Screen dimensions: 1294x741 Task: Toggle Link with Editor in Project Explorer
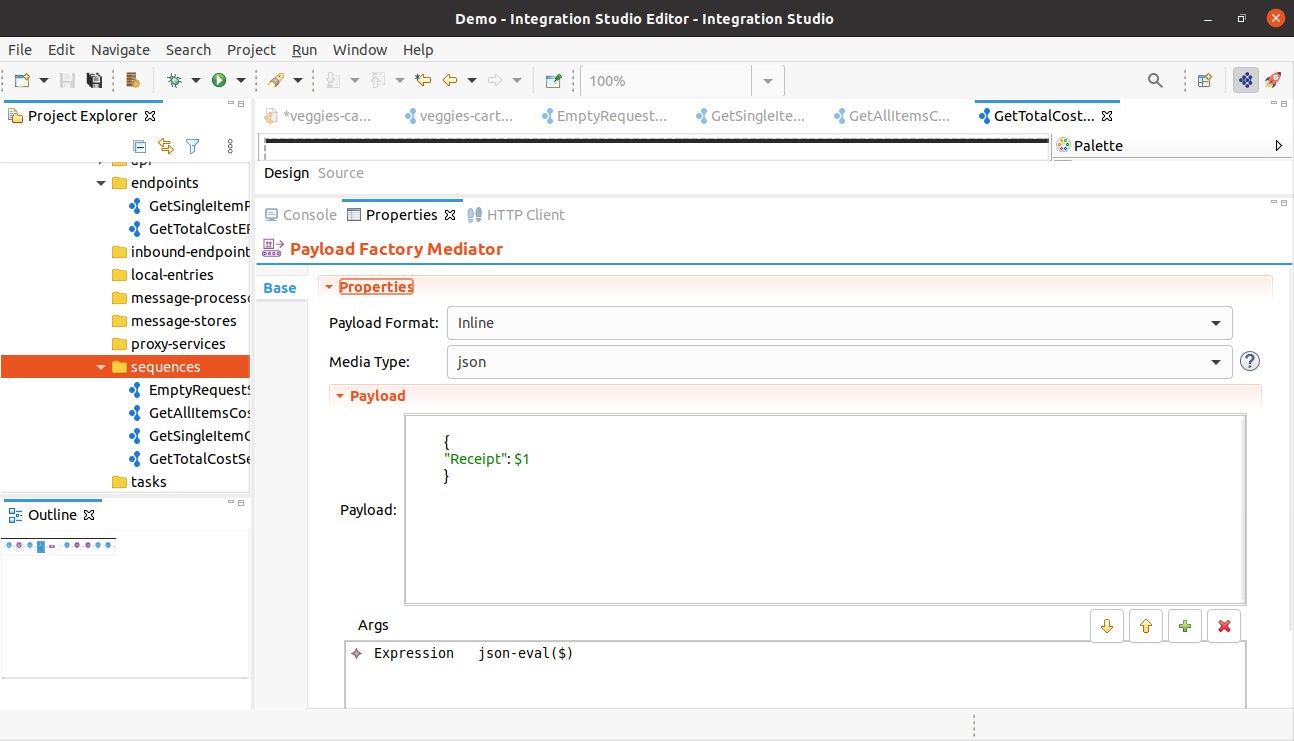point(166,146)
